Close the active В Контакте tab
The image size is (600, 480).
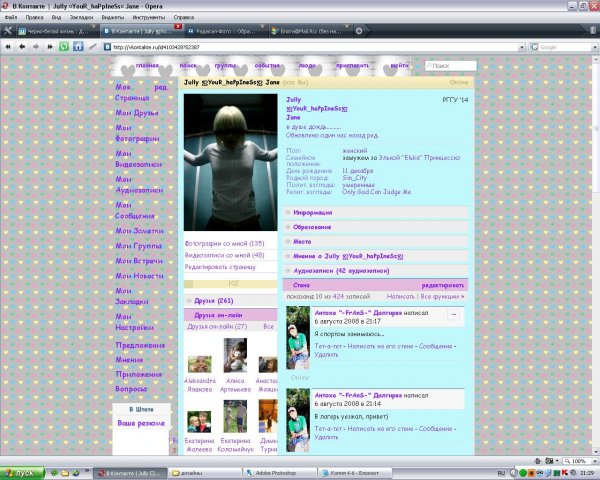tap(178, 26)
